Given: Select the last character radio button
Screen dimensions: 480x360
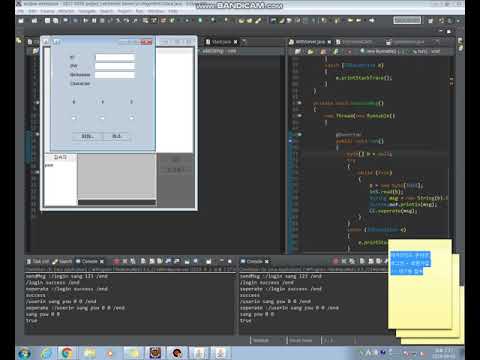Looking at the screenshot, I should pos(132,118).
